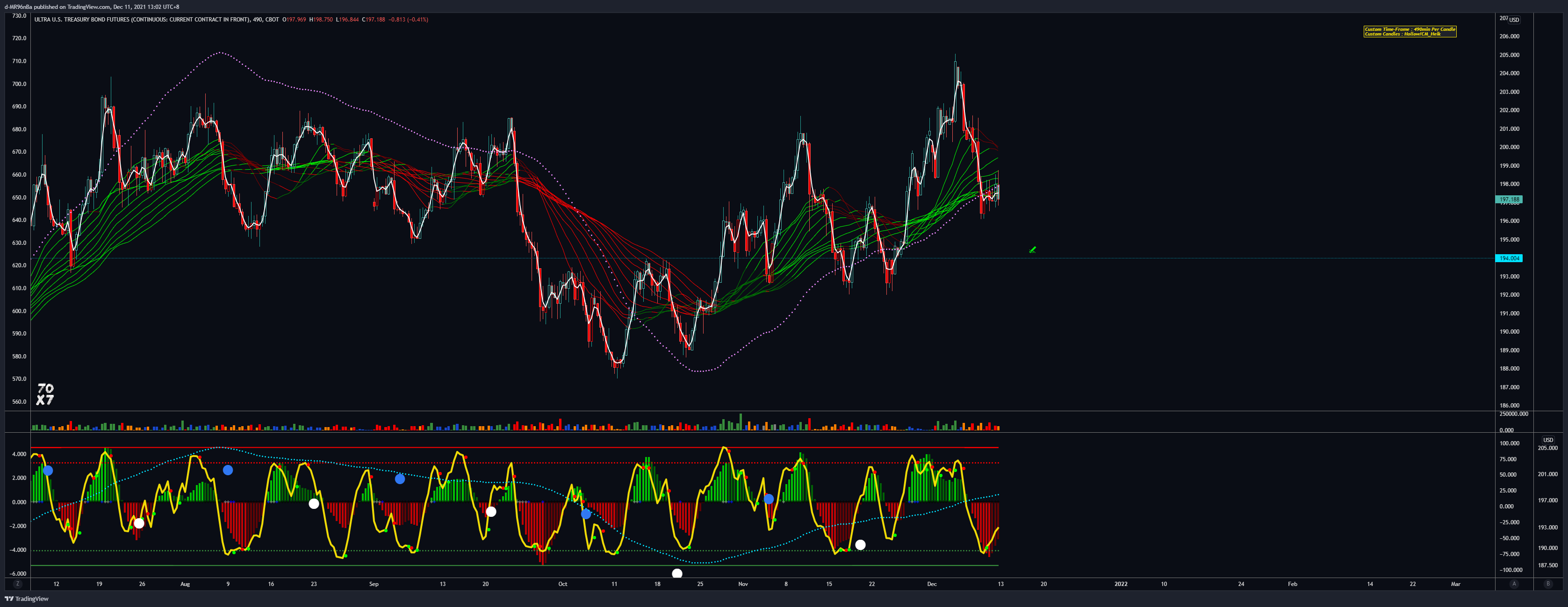Viewport: 1568px width, 607px height.
Task: Click the 188.000 price axis label
Action: (x=1509, y=369)
